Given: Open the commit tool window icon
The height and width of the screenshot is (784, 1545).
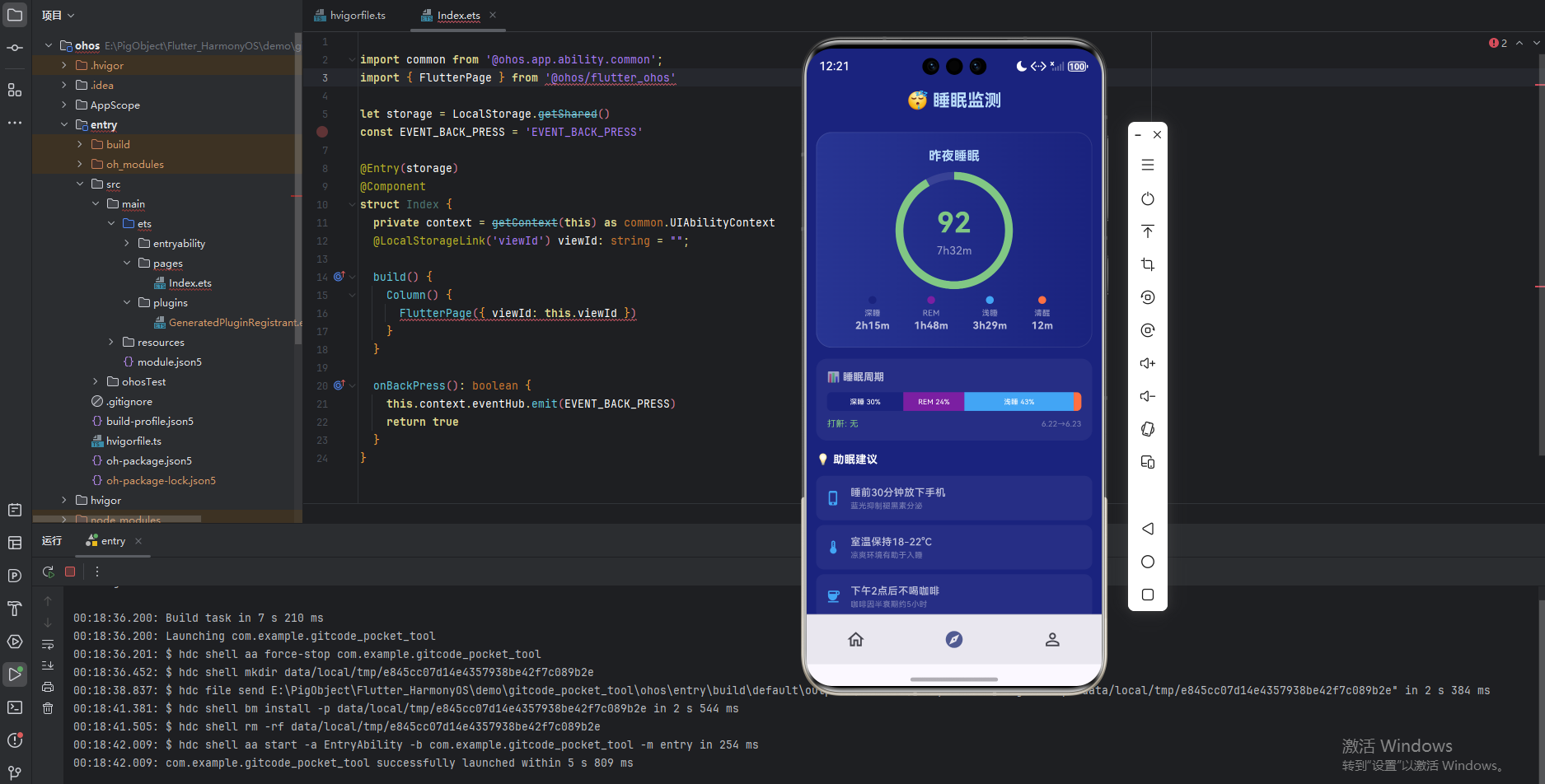Looking at the screenshot, I should tap(15, 48).
